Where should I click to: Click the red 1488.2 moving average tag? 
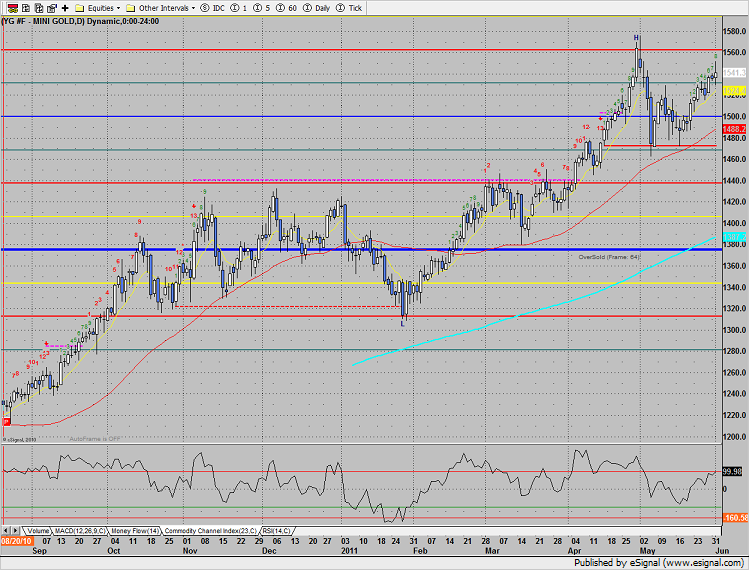coord(734,129)
